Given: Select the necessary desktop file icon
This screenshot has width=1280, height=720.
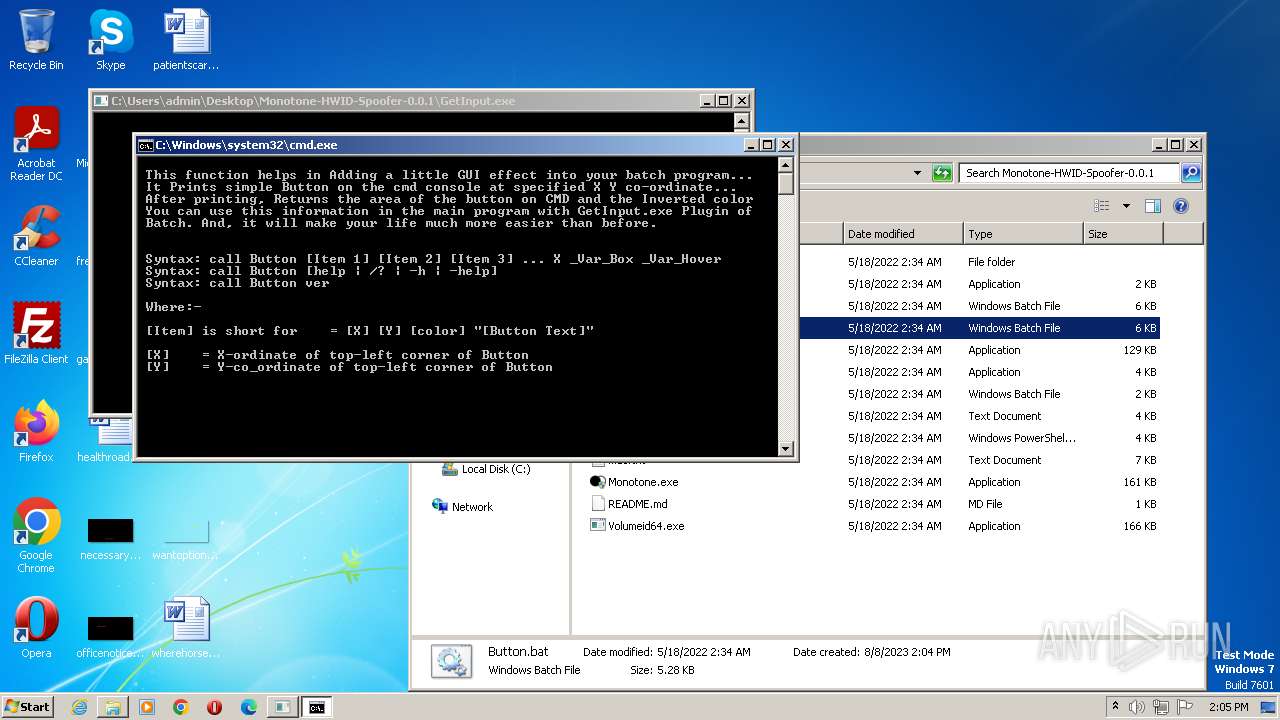Looking at the screenshot, I should [111, 540].
